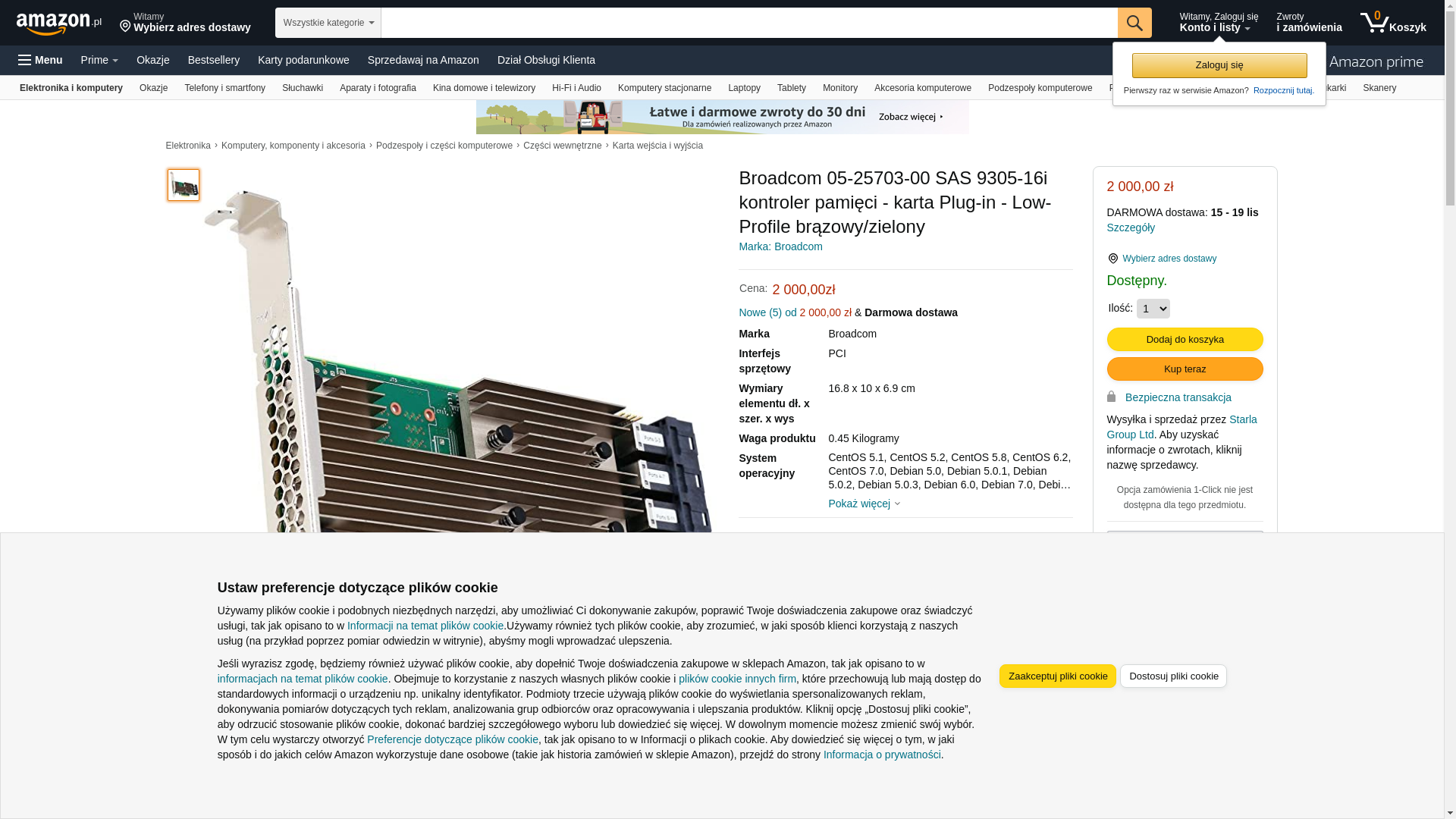Screen dimensions: 1456x819
Task: Open the Bestsellery nav item
Action: 214,60
